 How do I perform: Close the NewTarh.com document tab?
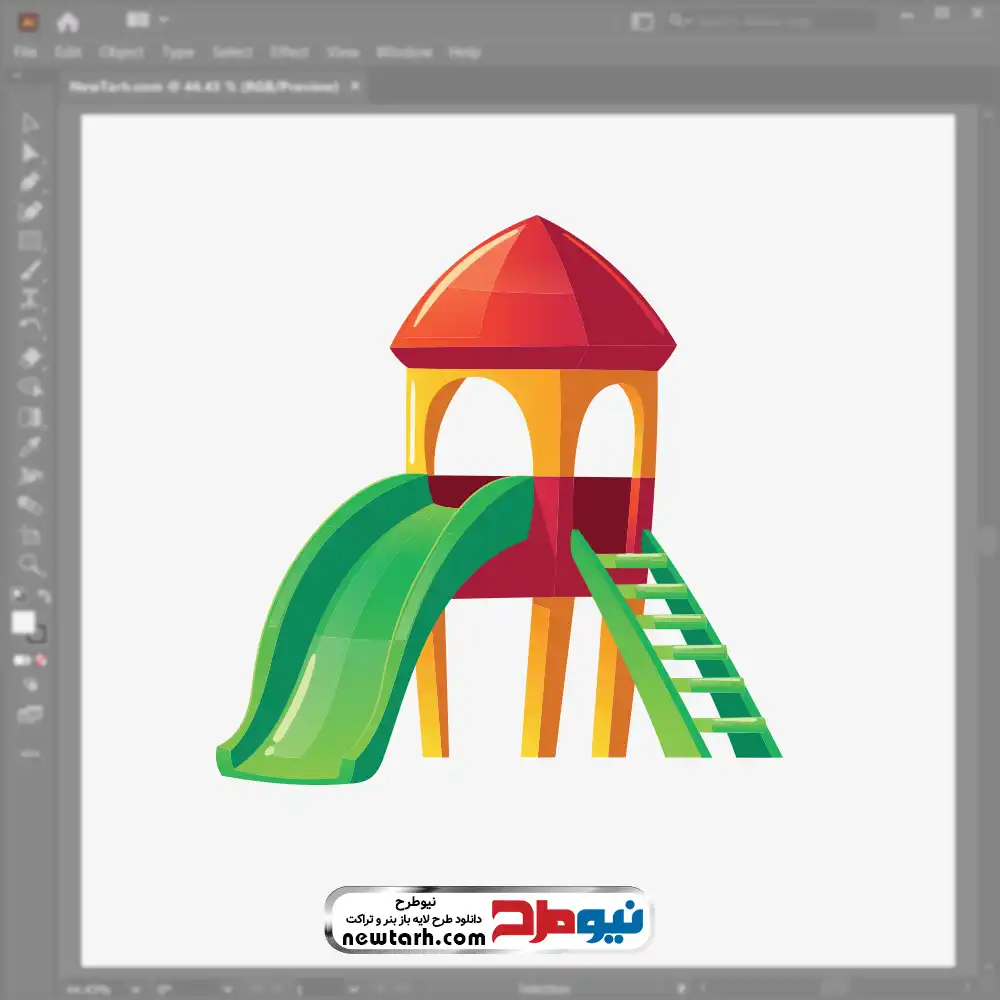pyautogui.click(x=354, y=87)
